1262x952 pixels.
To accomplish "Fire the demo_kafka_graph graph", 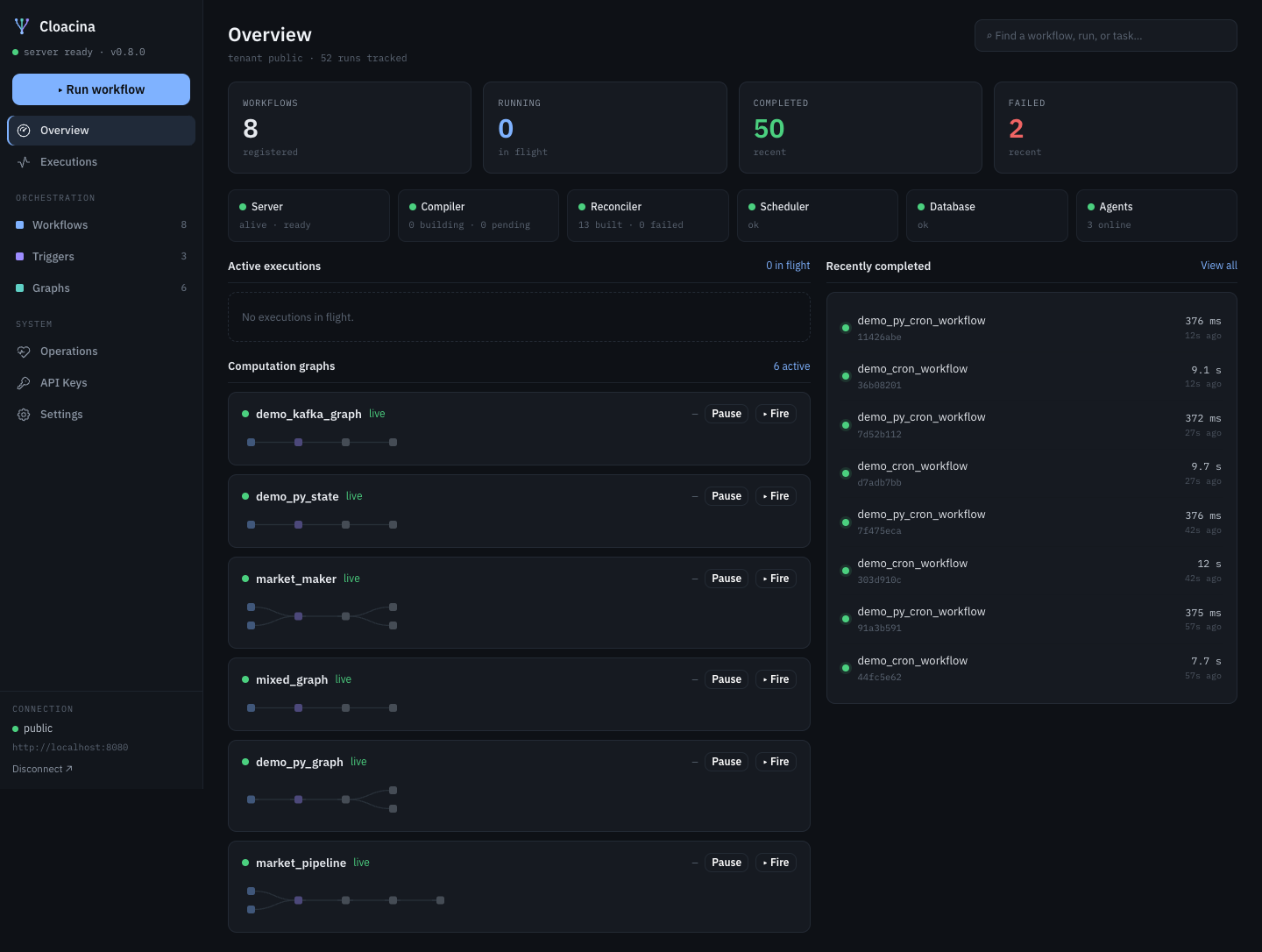I will pos(776,414).
